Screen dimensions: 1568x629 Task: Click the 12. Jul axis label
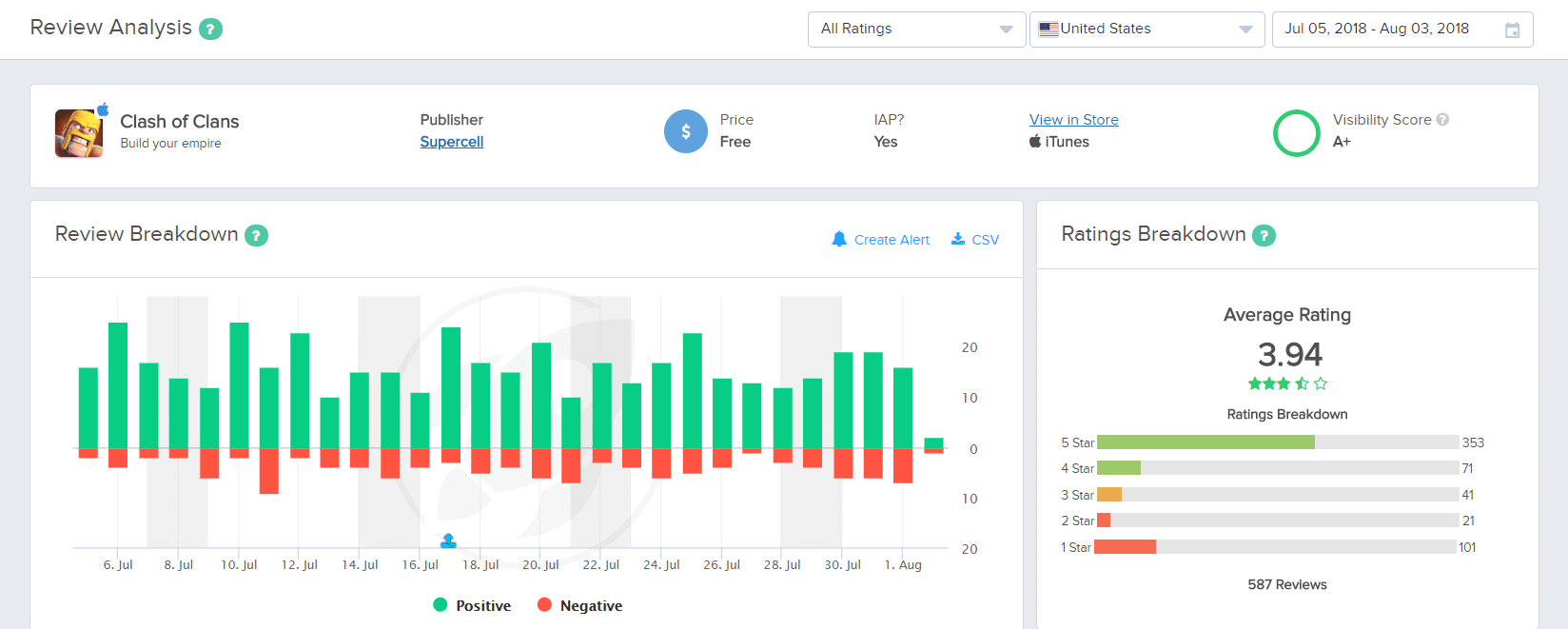point(300,565)
